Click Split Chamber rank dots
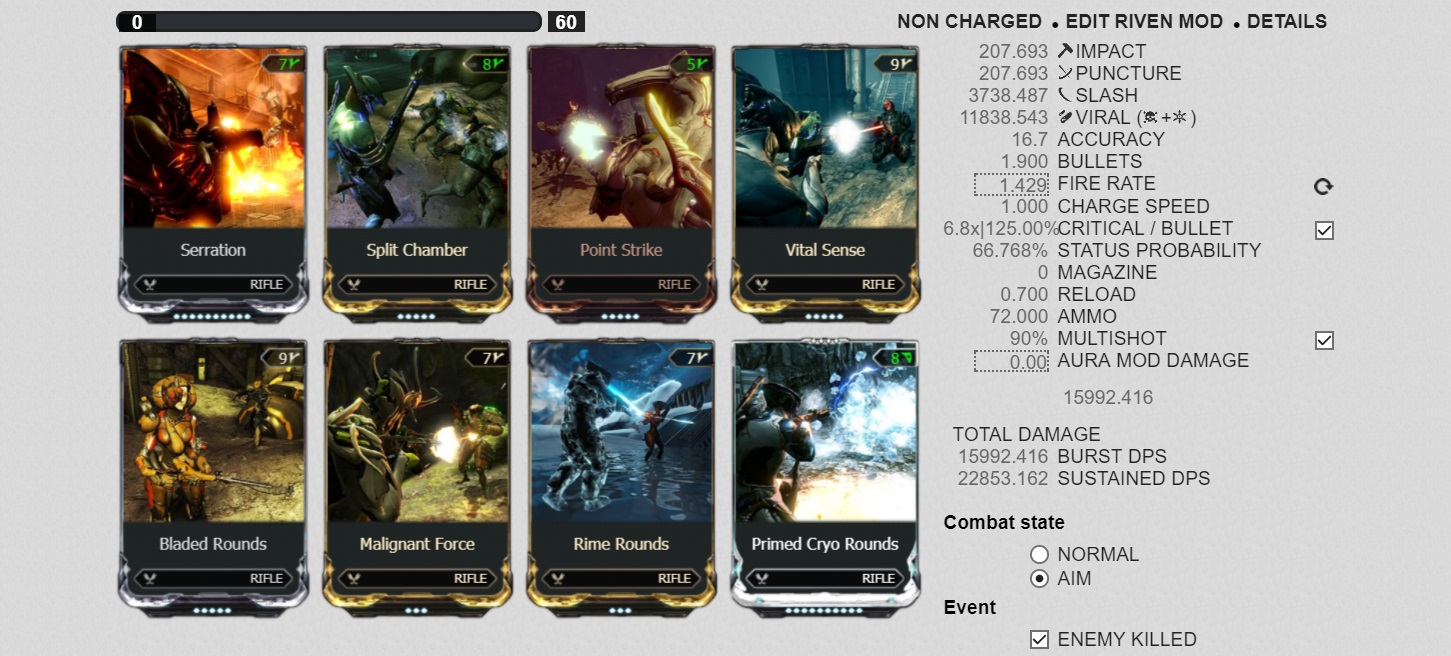Image resolution: width=1451 pixels, height=656 pixels. point(417,316)
